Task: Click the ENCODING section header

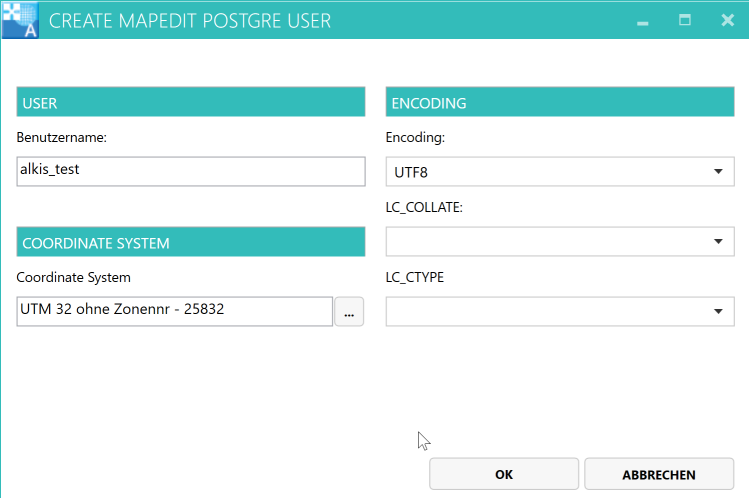Action: pyautogui.click(x=560, y=103)
